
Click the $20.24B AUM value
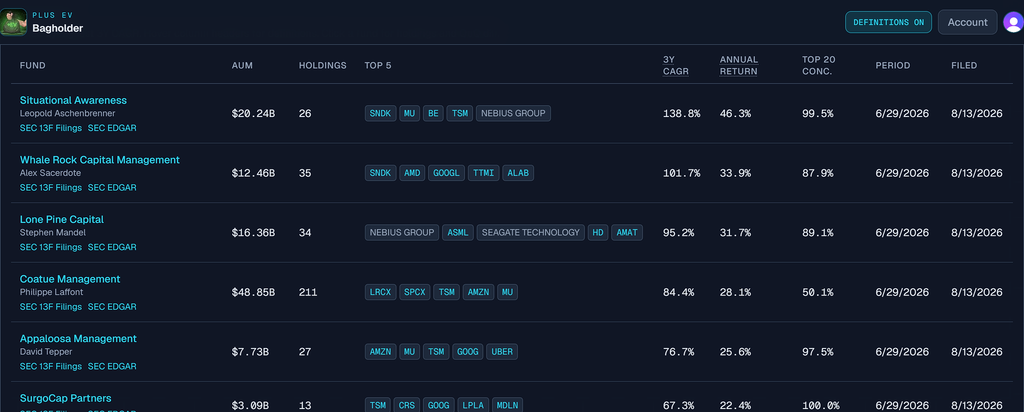click(253, 114)
